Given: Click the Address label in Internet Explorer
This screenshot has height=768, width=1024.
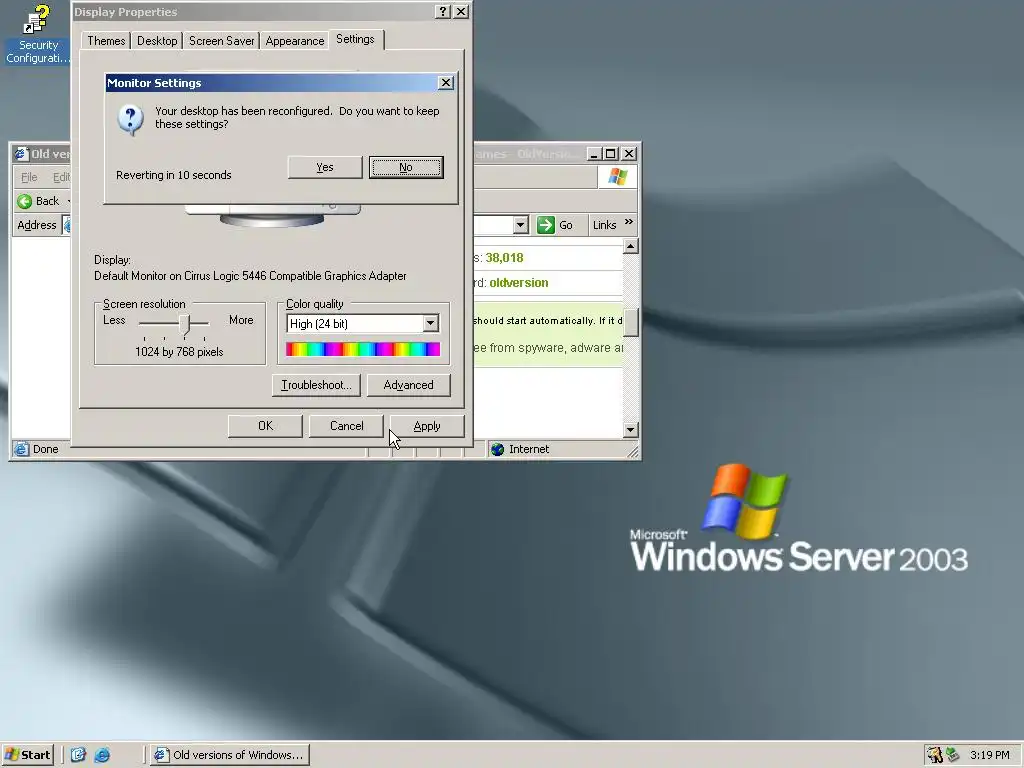Looking at the screenshot, I should tap(37, 225).
